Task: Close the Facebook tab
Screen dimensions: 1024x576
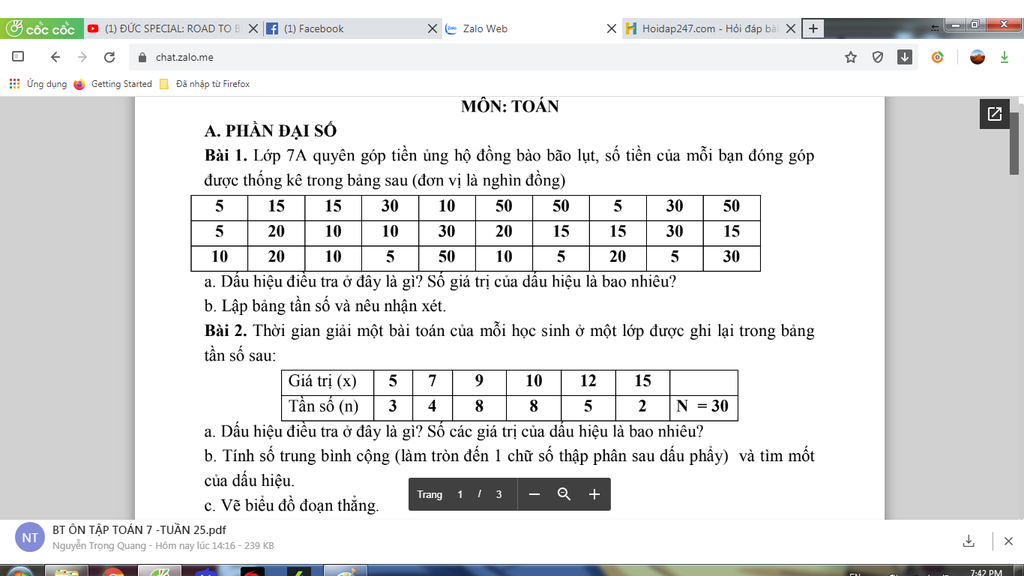Action: (x=432, y=29)
